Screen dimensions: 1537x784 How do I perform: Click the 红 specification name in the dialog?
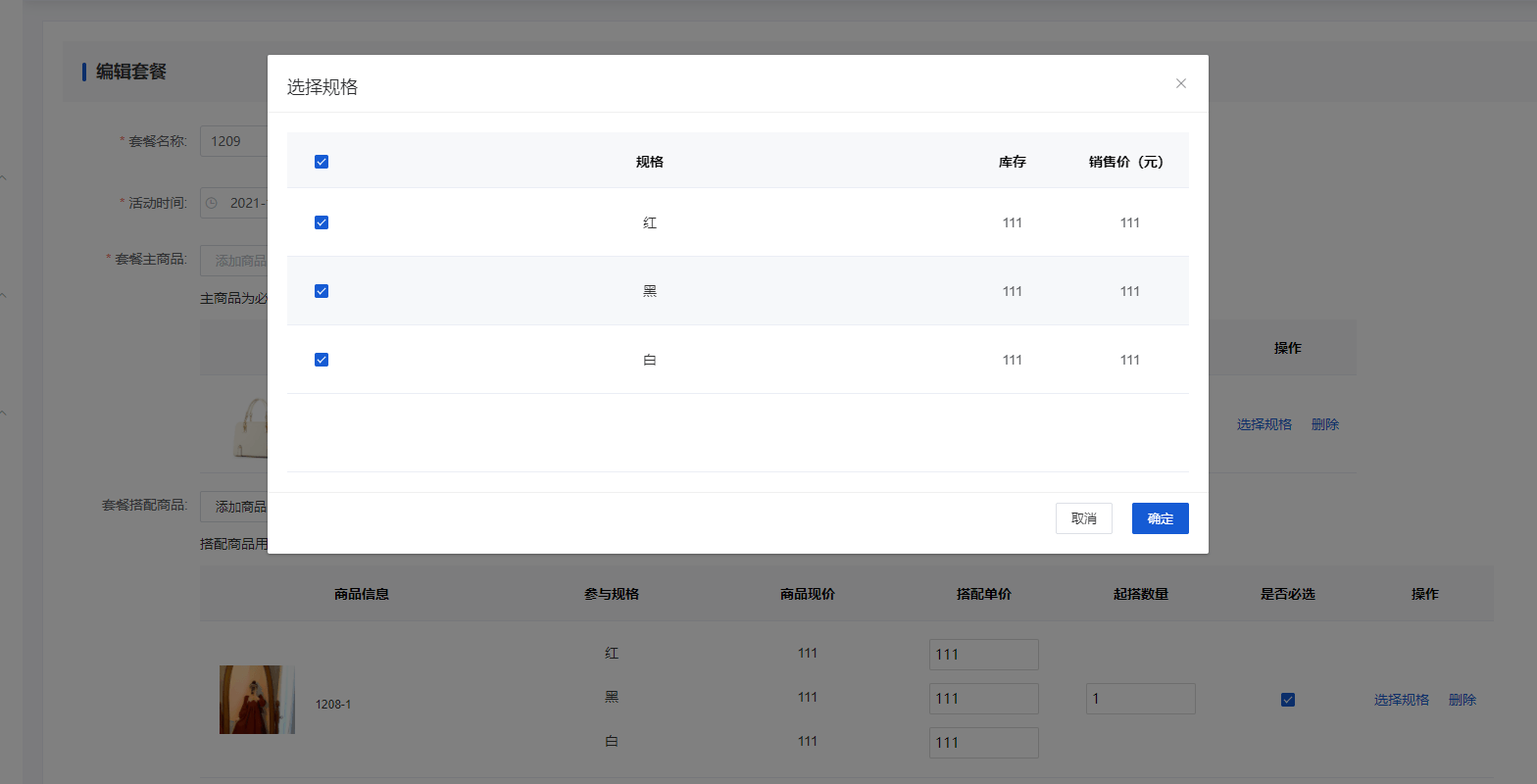(650, 222)
